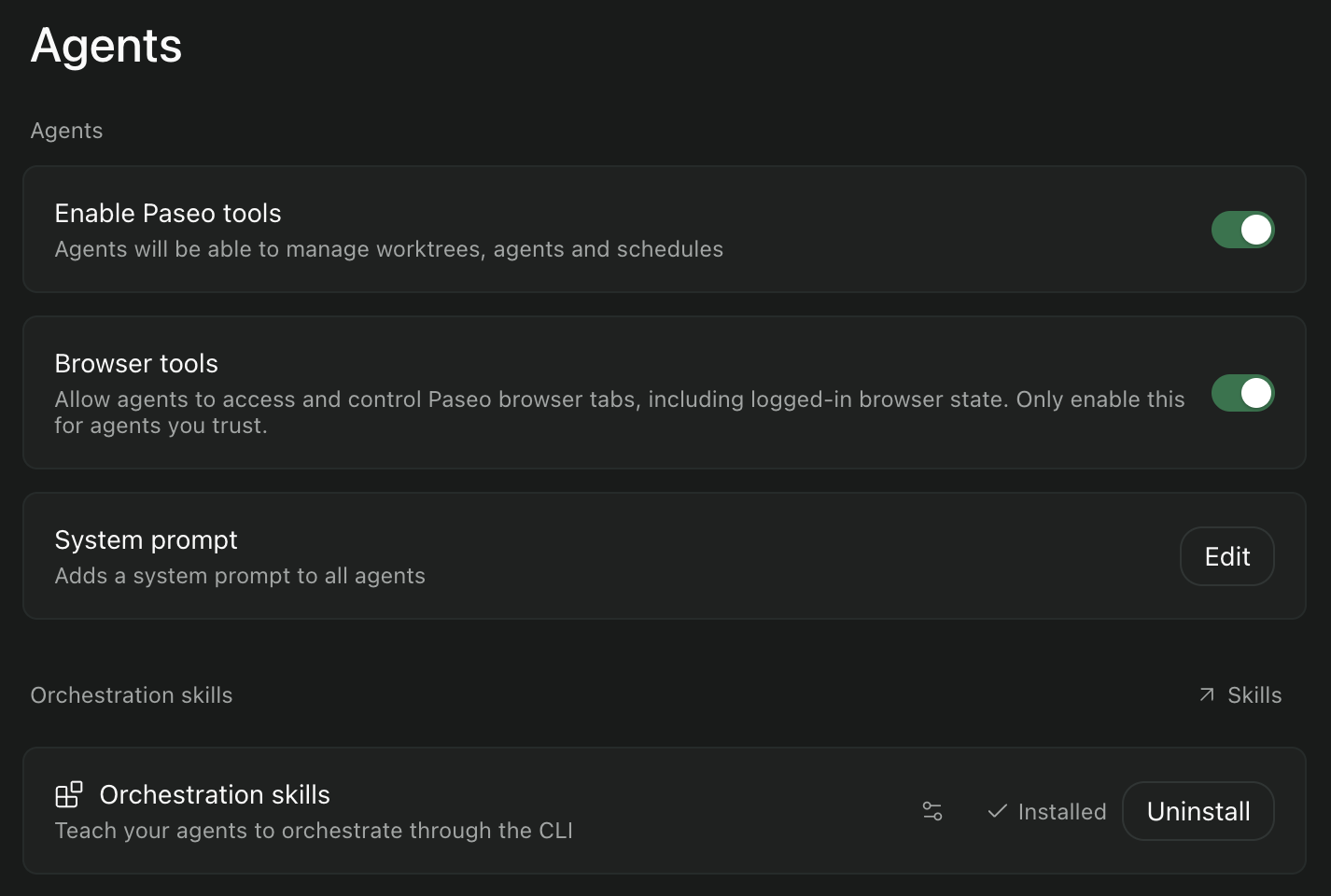The height and width of the screenshot is (896, 1331).
Task: Click the Installed status label
Action: coord(1062,812)
